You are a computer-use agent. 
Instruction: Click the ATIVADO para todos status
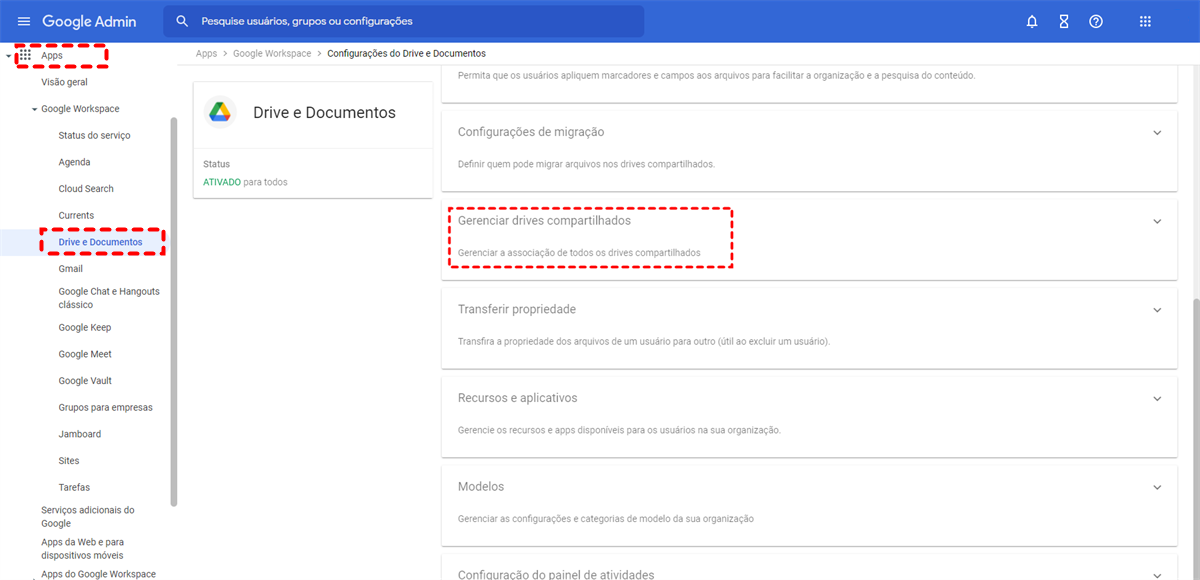click(x=245, y=182)
